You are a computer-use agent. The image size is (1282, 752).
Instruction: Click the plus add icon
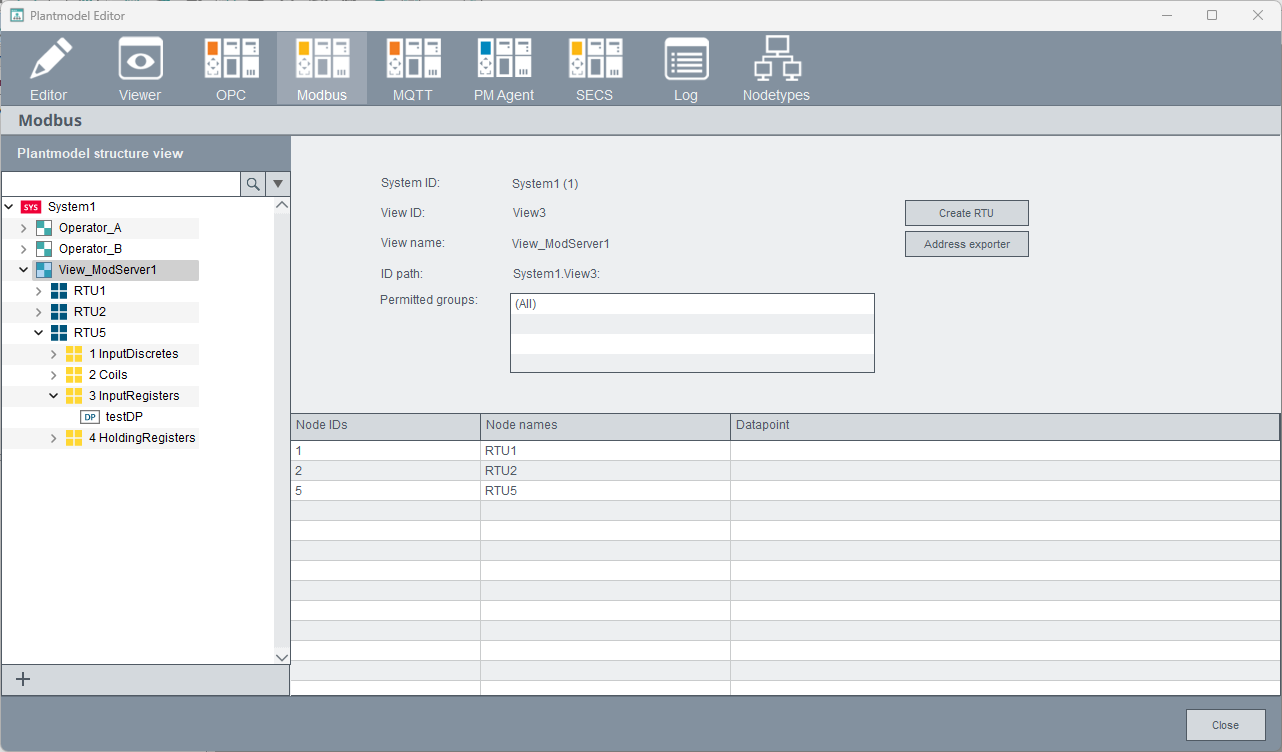[24, 679]
